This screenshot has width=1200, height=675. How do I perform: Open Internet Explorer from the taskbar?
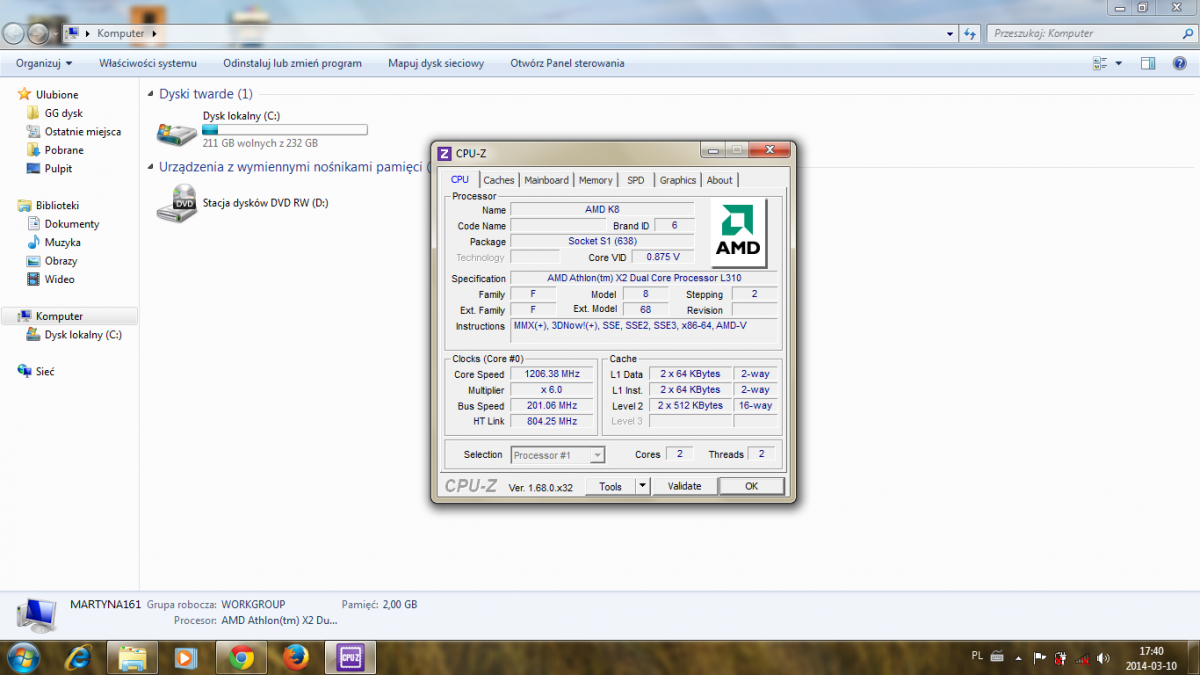click(x=78, y=657)
